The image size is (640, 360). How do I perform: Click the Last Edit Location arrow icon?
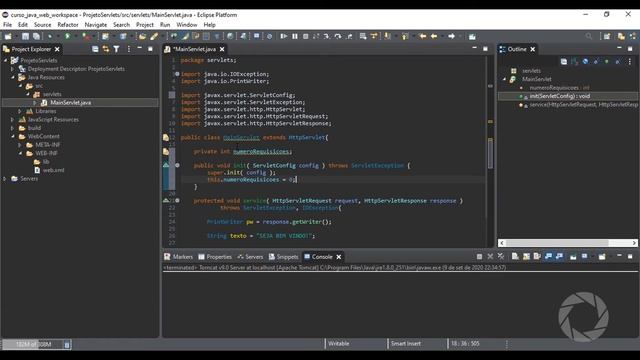click(423, 36)
